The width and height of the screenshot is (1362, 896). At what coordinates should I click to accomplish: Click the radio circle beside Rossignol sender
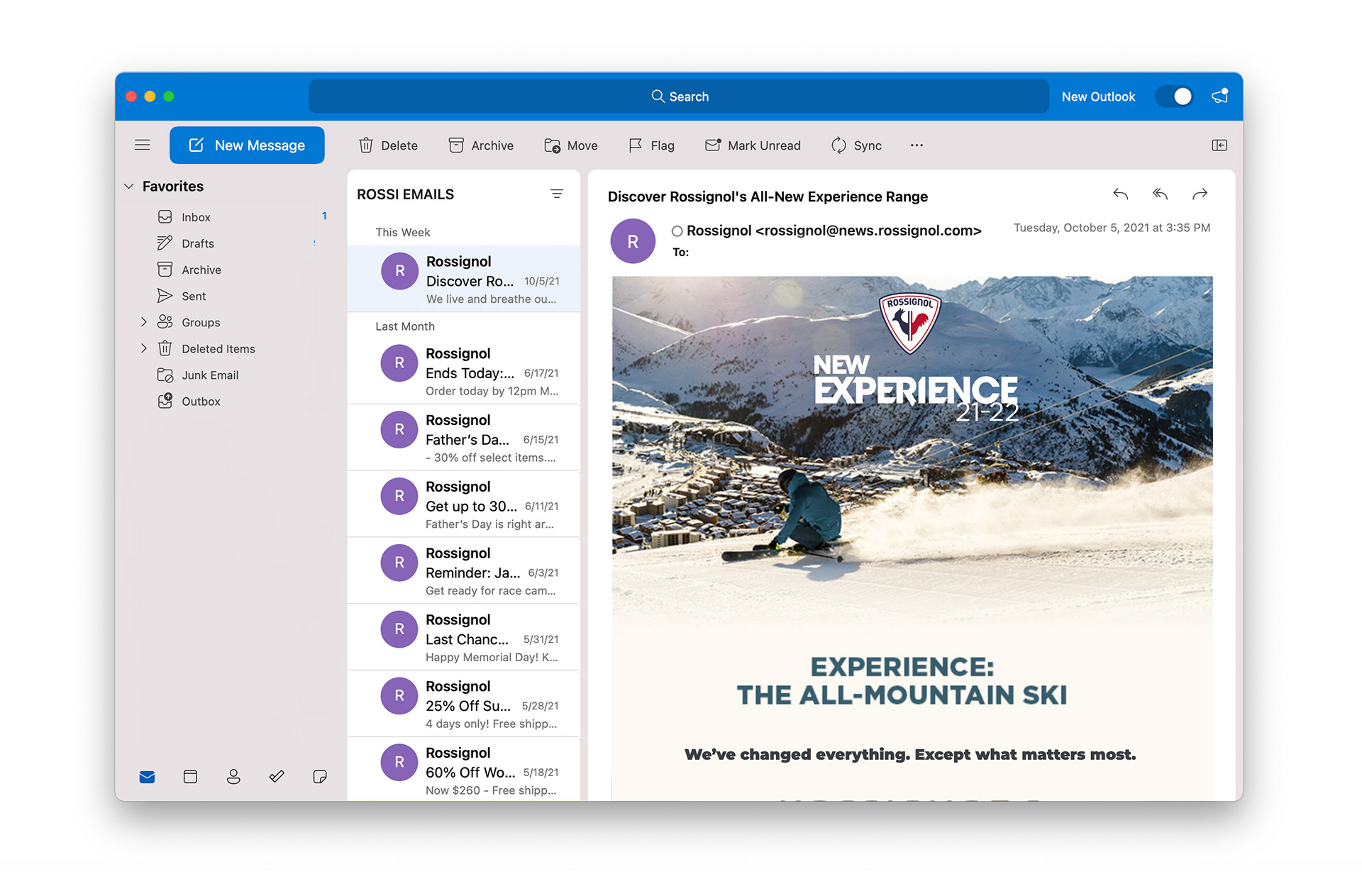[x=677, y=231]
